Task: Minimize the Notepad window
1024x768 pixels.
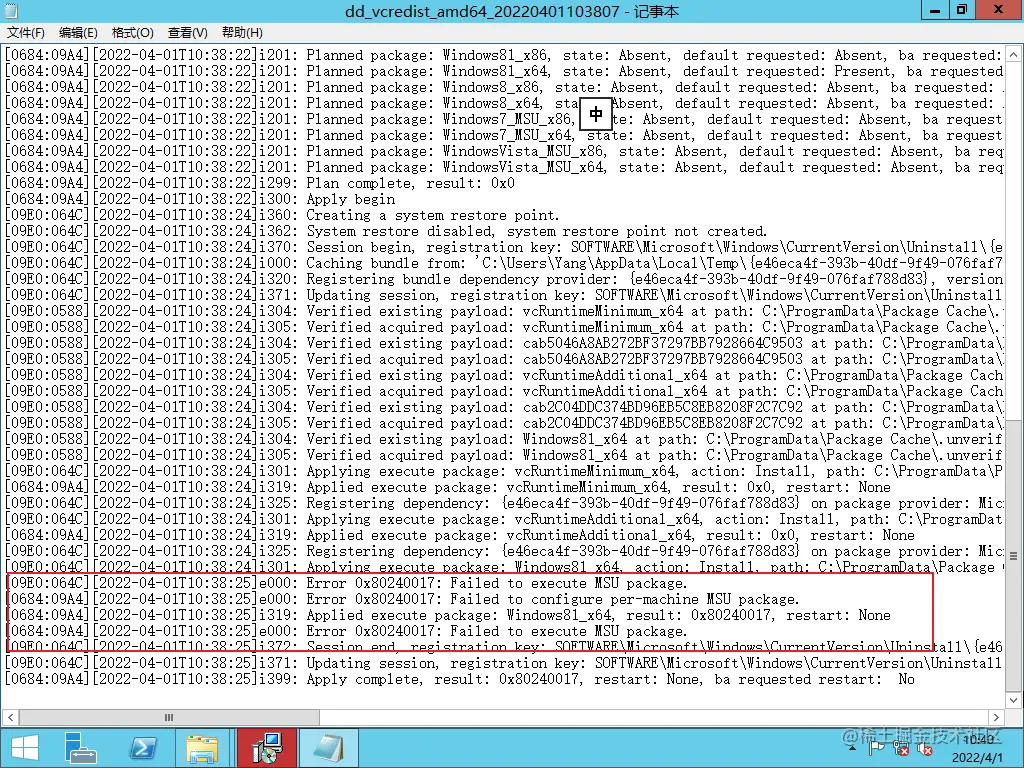Action: (x=935, y=10)
